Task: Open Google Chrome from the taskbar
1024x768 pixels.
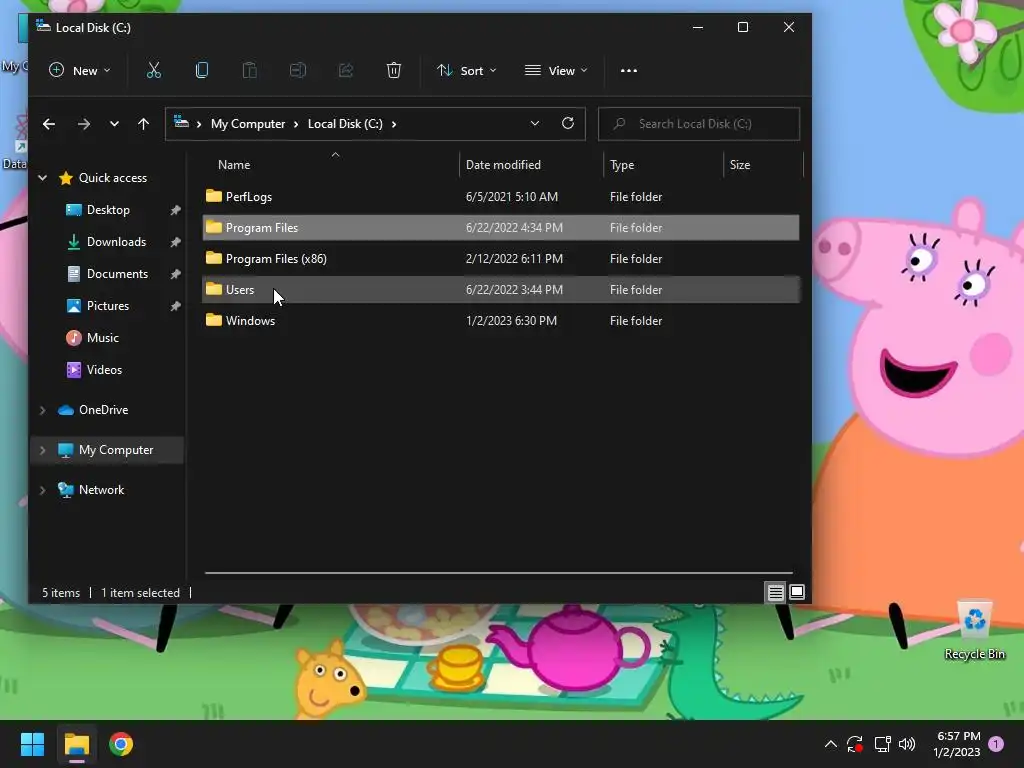Action: pos(121,744)
